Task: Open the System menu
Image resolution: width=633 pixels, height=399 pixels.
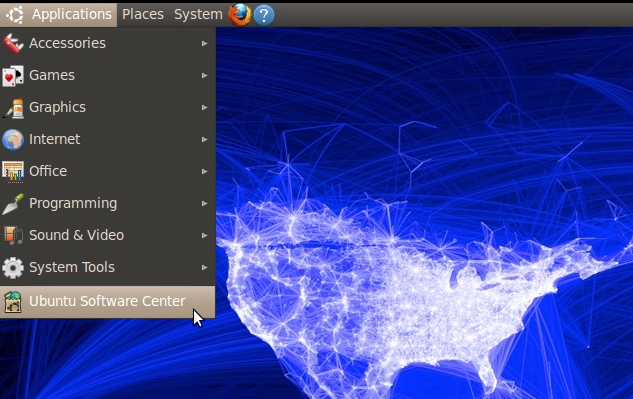Action: point(198,15)
